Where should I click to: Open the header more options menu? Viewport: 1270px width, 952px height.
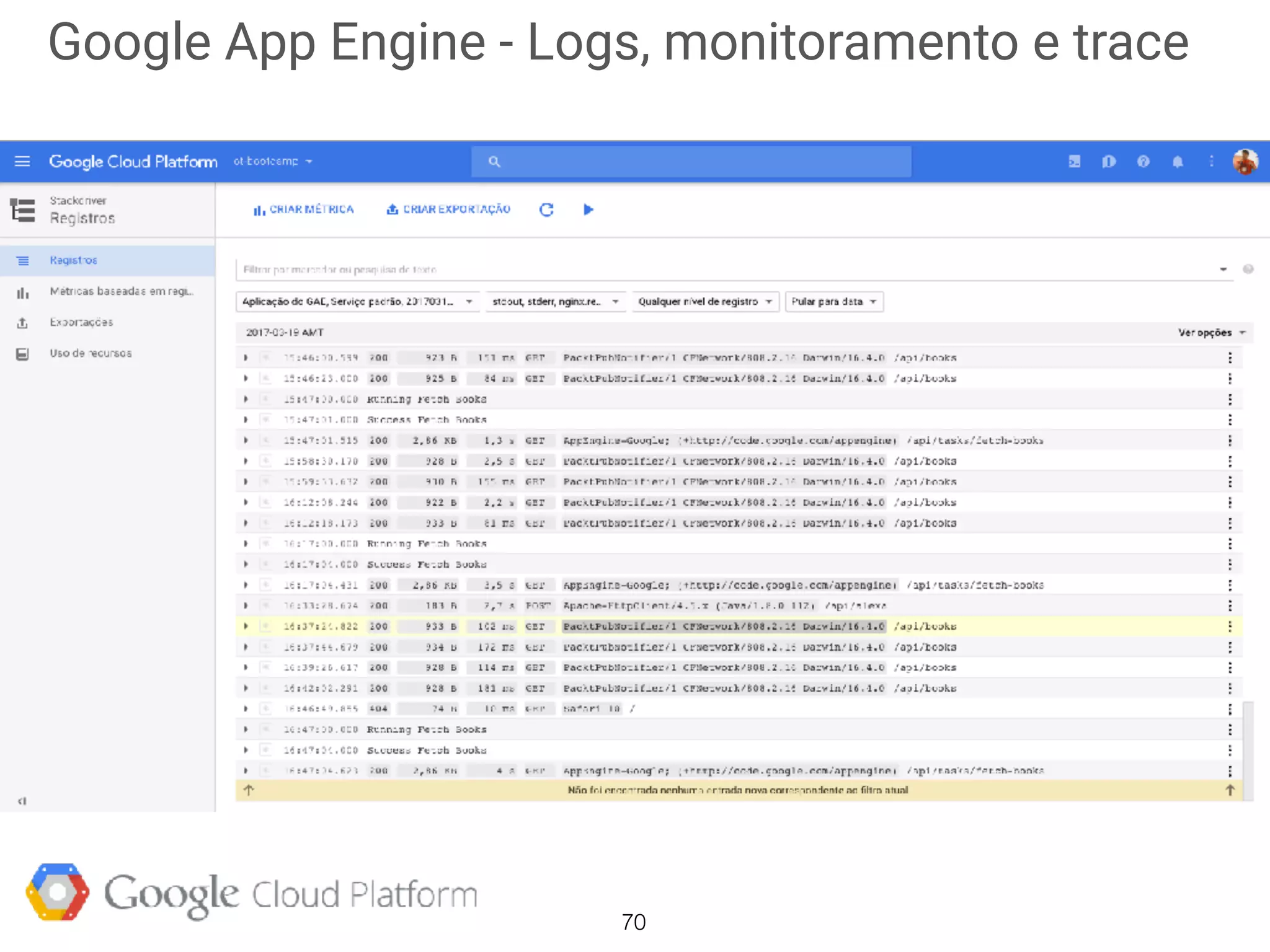(1211, 162)
